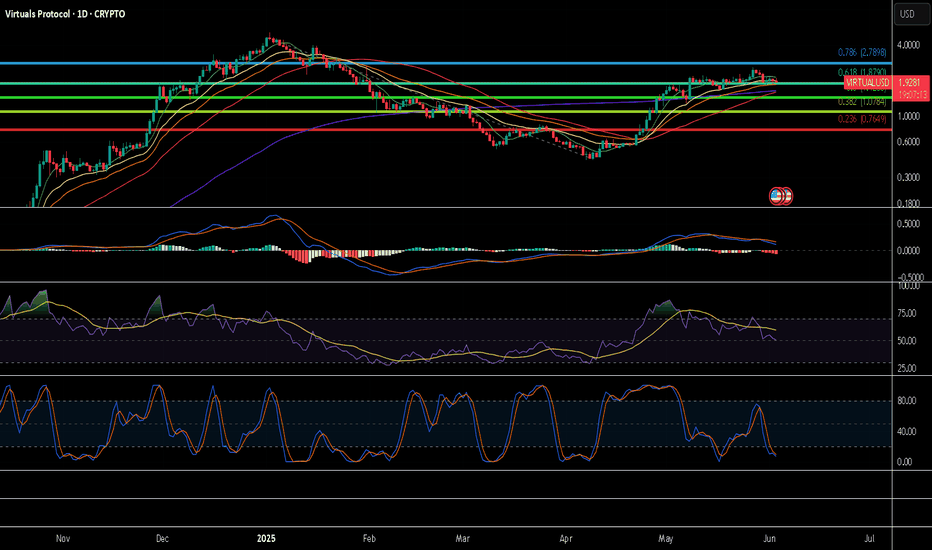Click the Jul label on time axis

[868, 539]
